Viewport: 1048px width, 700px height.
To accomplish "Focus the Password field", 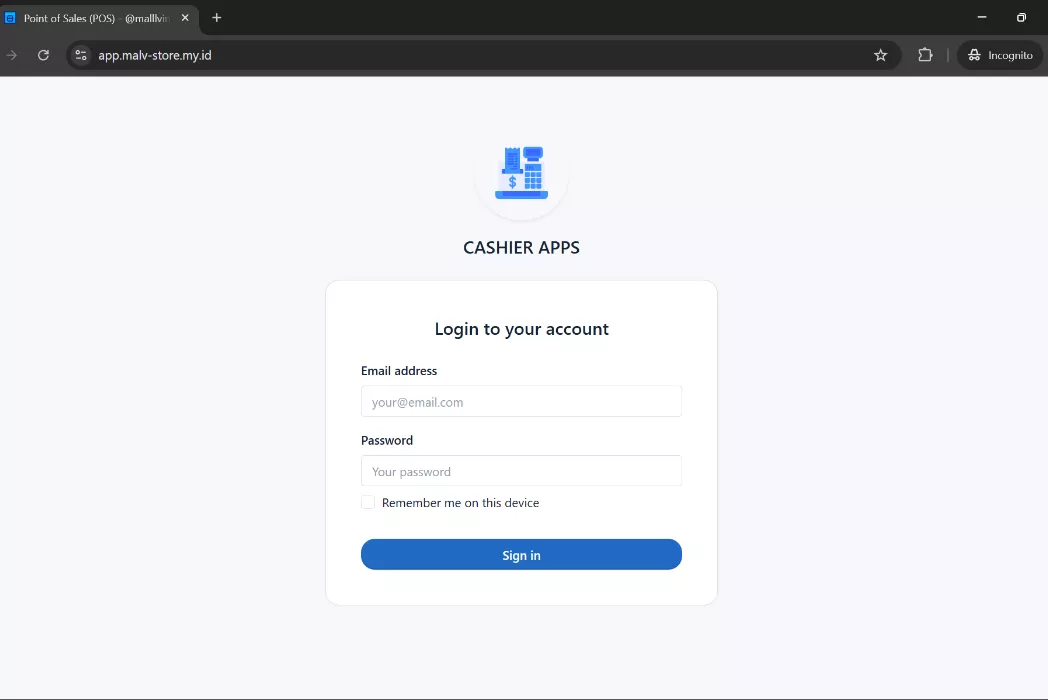I will point(521,471).
